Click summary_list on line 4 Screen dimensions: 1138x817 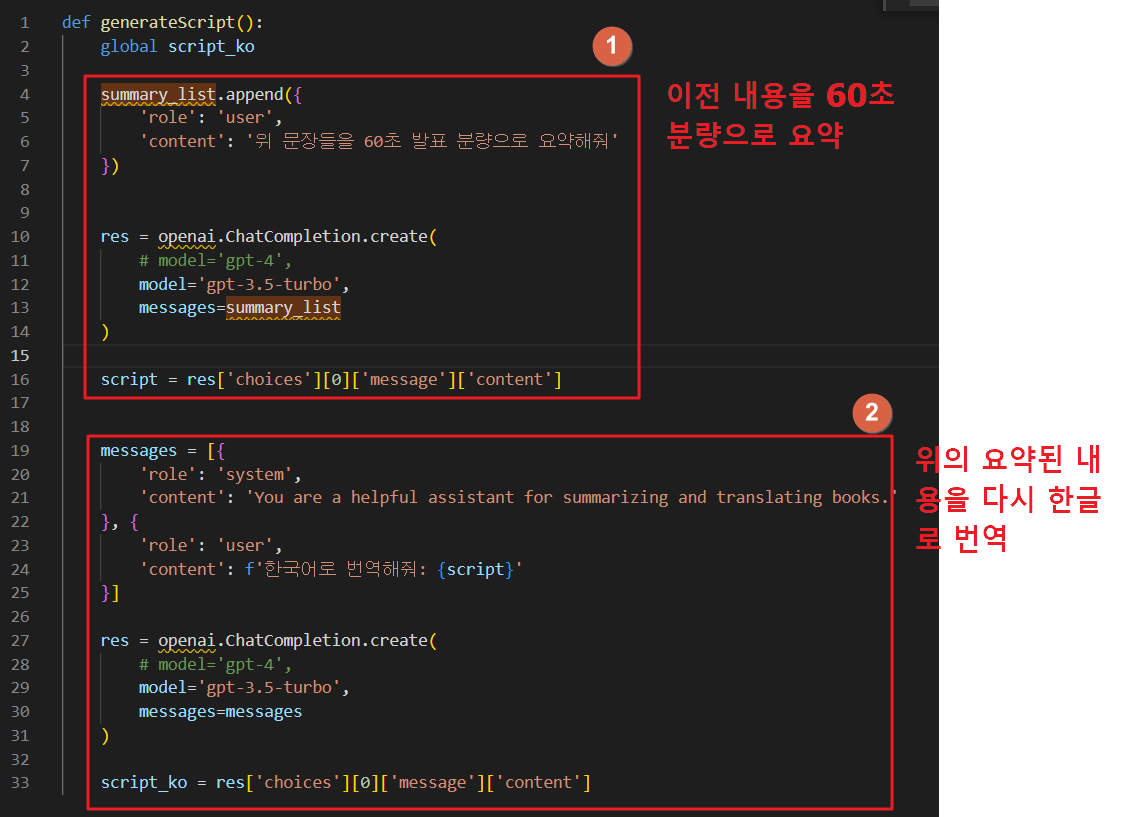(x=158, y=94)
